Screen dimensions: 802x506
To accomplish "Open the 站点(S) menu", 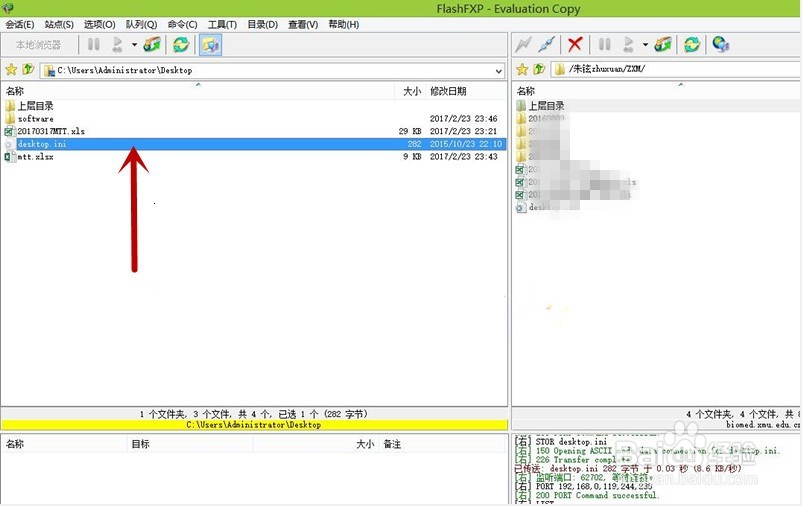I will point(59,25).
